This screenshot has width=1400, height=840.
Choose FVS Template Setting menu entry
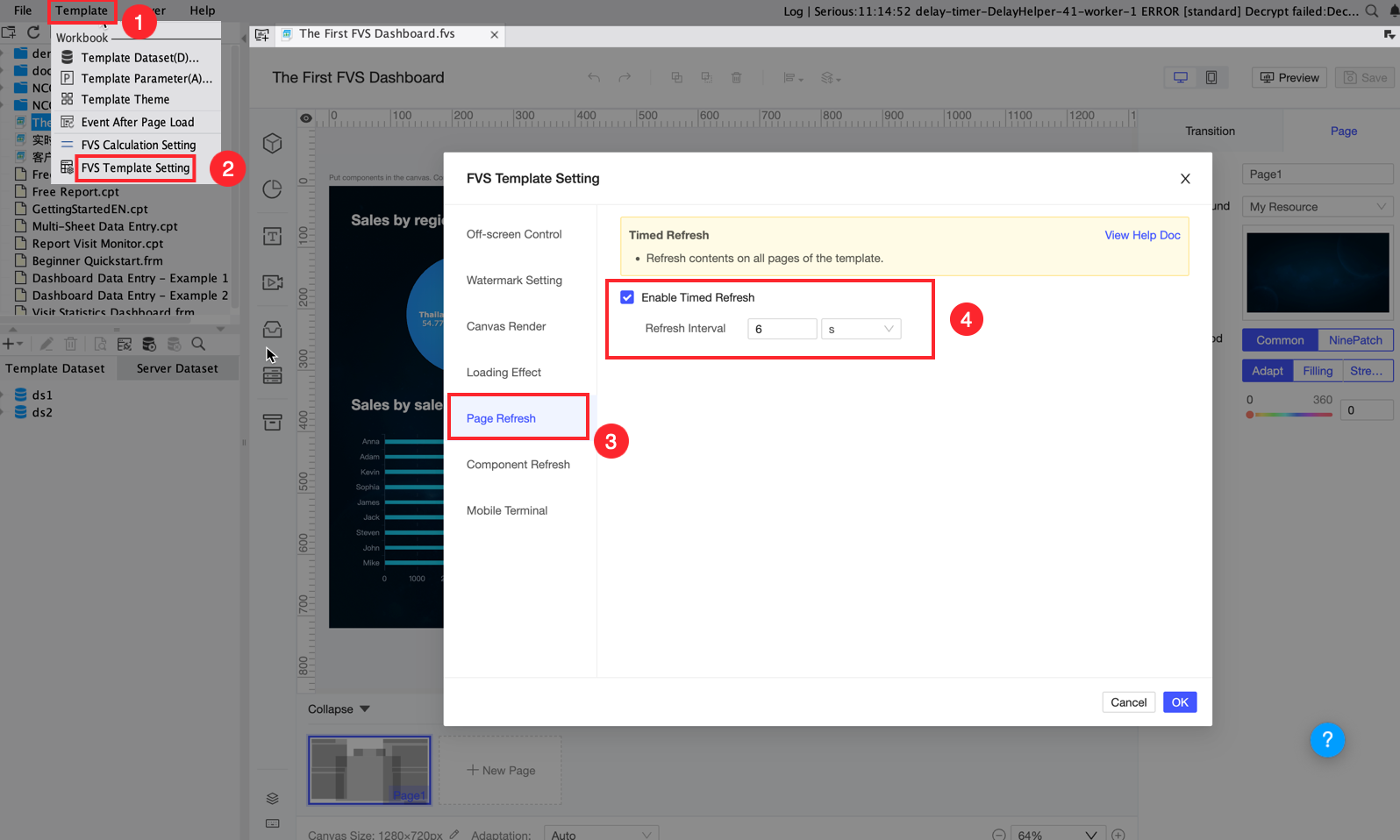[x=135, y=167]
